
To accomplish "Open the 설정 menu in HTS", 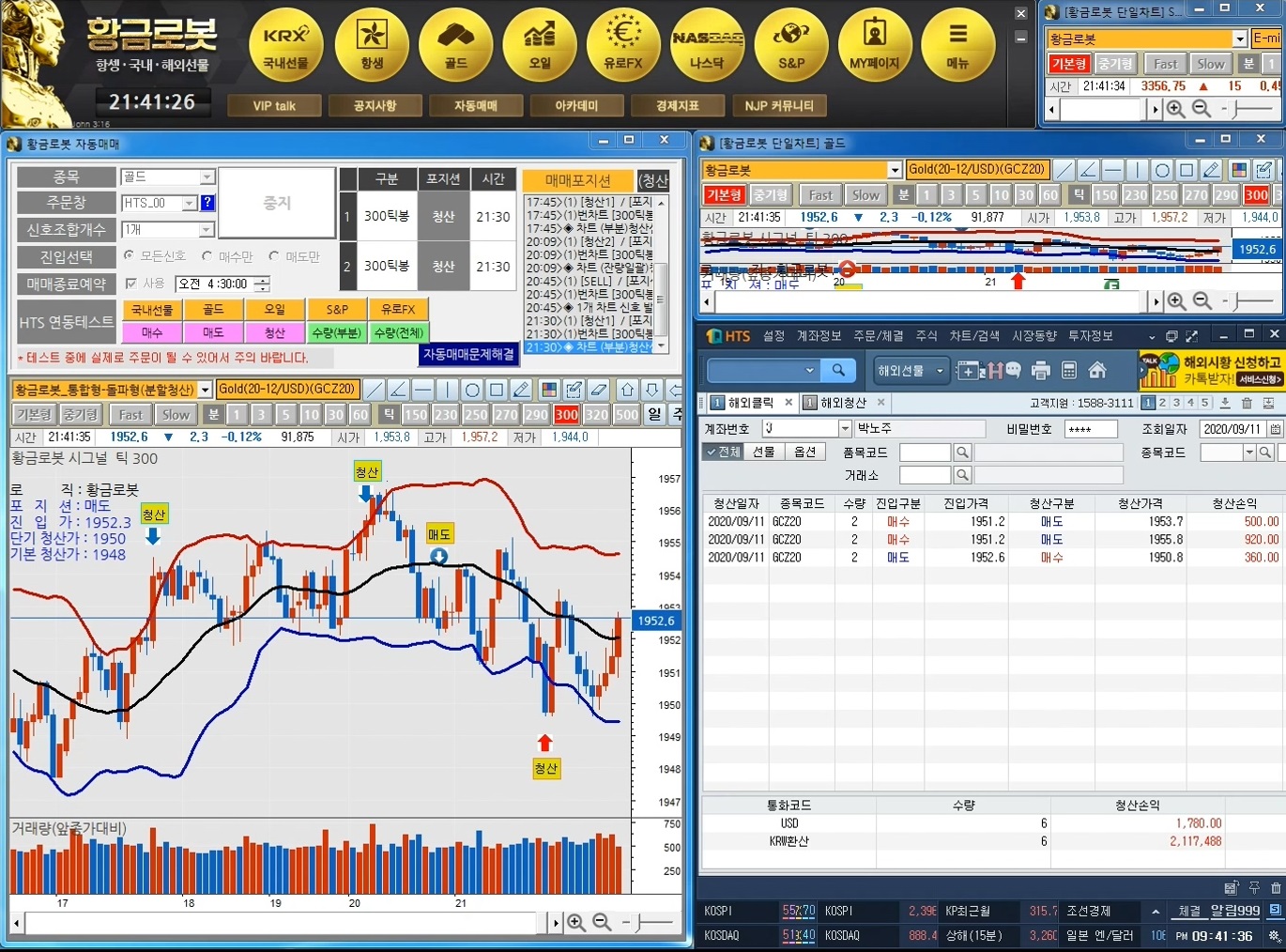I will 773,336.
